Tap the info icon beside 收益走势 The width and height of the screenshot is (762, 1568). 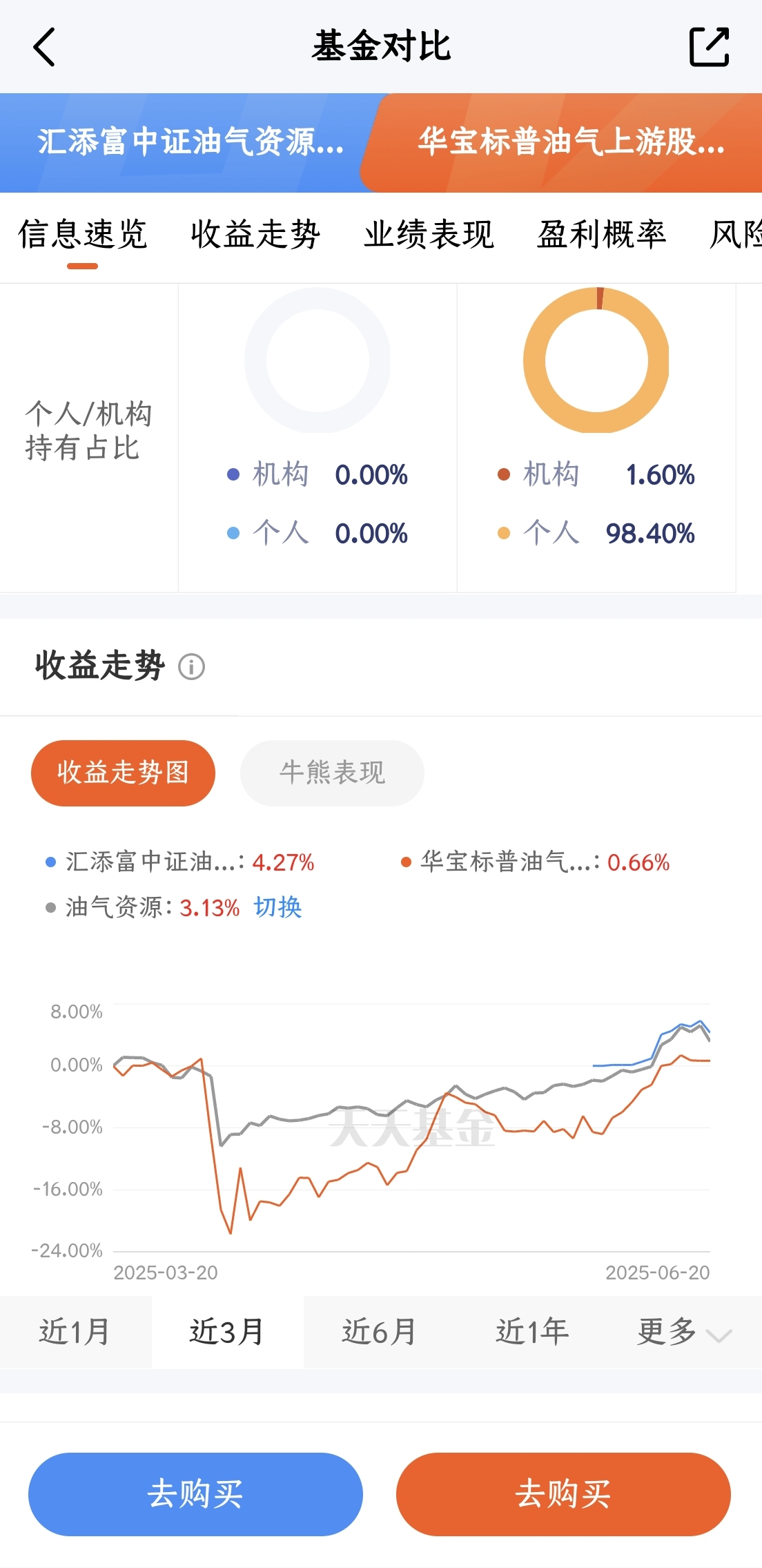coord(191,667)
